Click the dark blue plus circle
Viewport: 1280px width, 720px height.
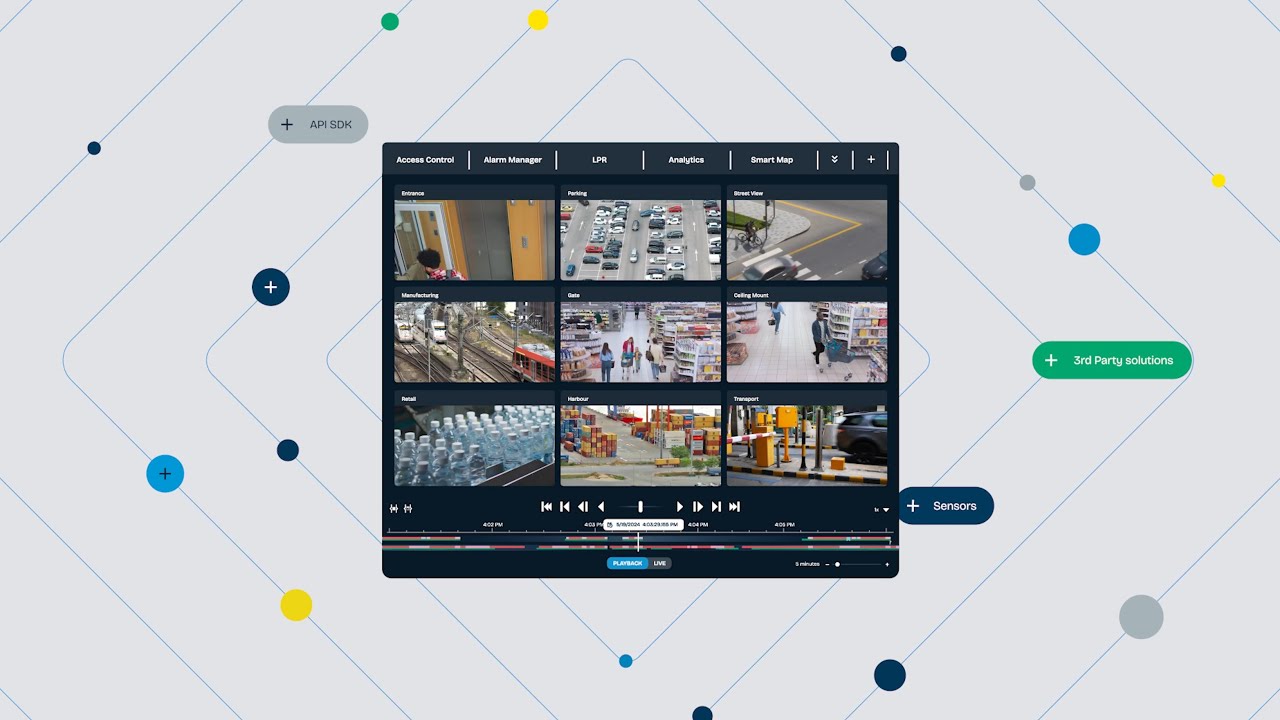point(271,287)
